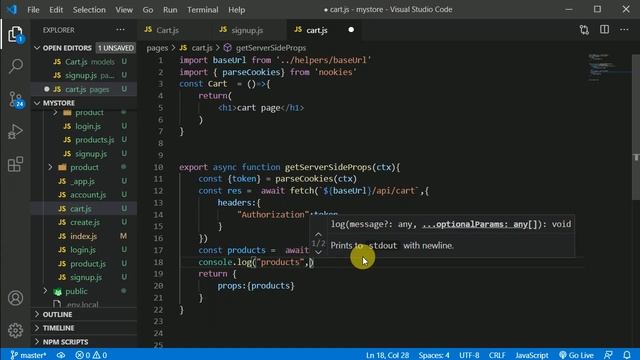Open the Explorer view in activity bar
This screenshot has width=640, height=360.
coord(16,34)
